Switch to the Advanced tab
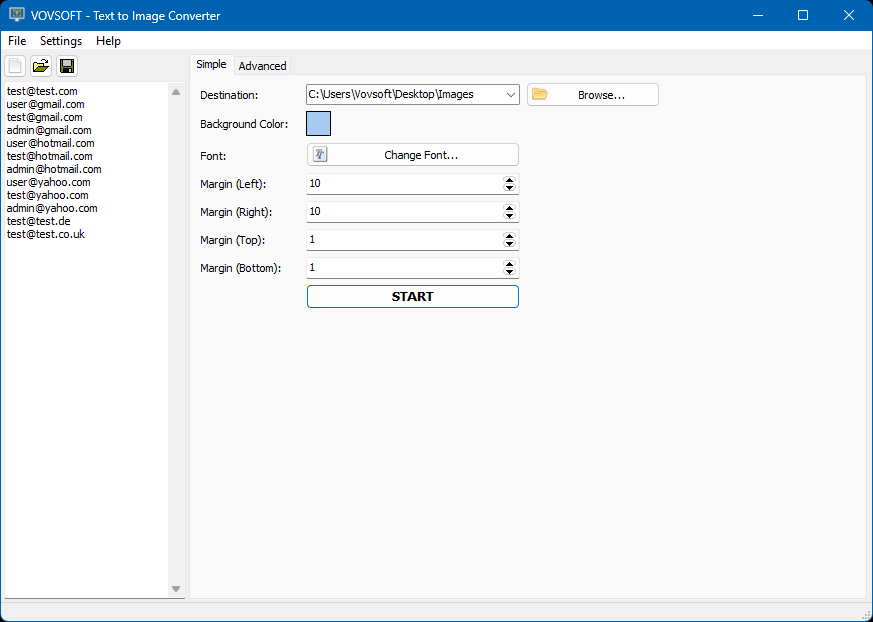This screenshot has height=622, width=873. coord(262,65)
